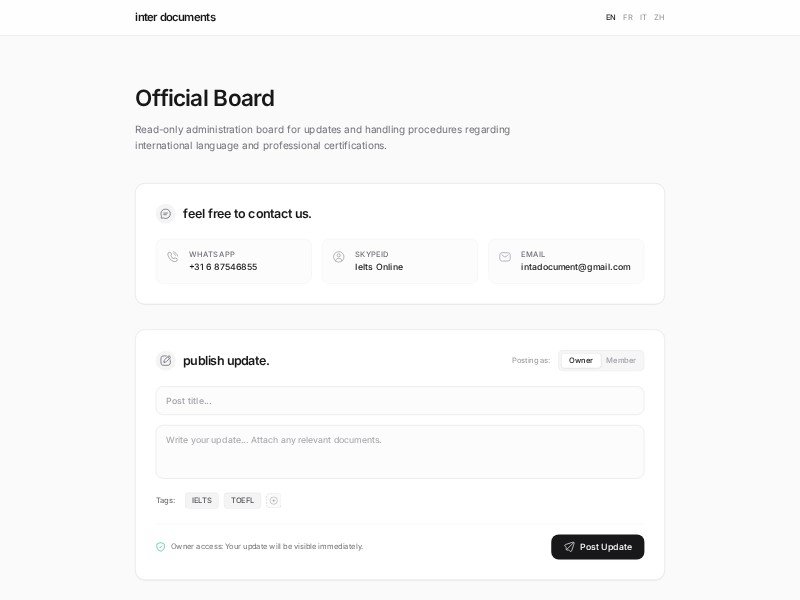Switch language to FR

(628, 18)
